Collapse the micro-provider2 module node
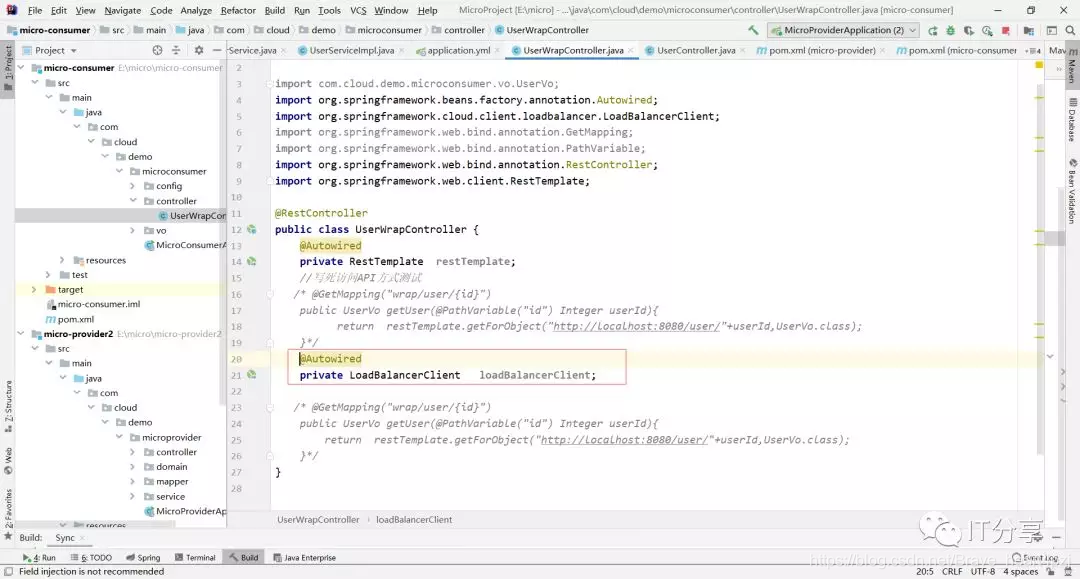This screenshot has width=1080, height=579. [21, 334]
